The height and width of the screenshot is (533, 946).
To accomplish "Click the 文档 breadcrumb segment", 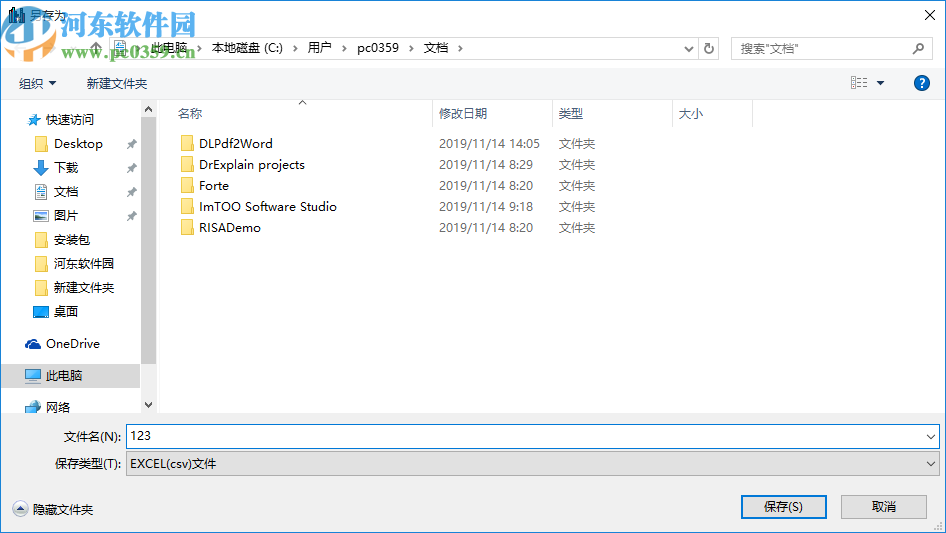I will [x=436, y=48].
